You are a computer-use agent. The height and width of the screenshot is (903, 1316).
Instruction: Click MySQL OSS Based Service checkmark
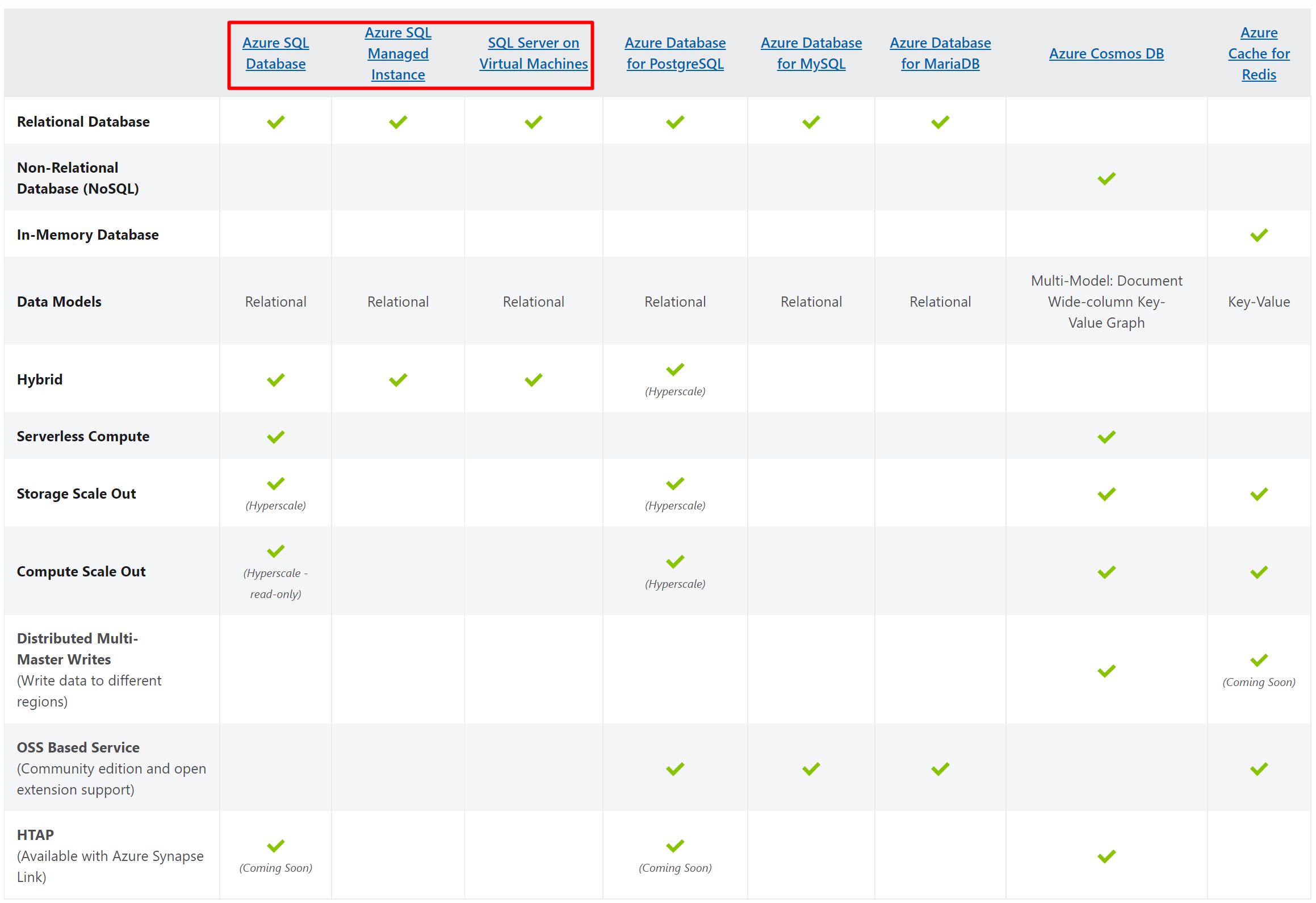pyautogui.click(x=811, y=769)
